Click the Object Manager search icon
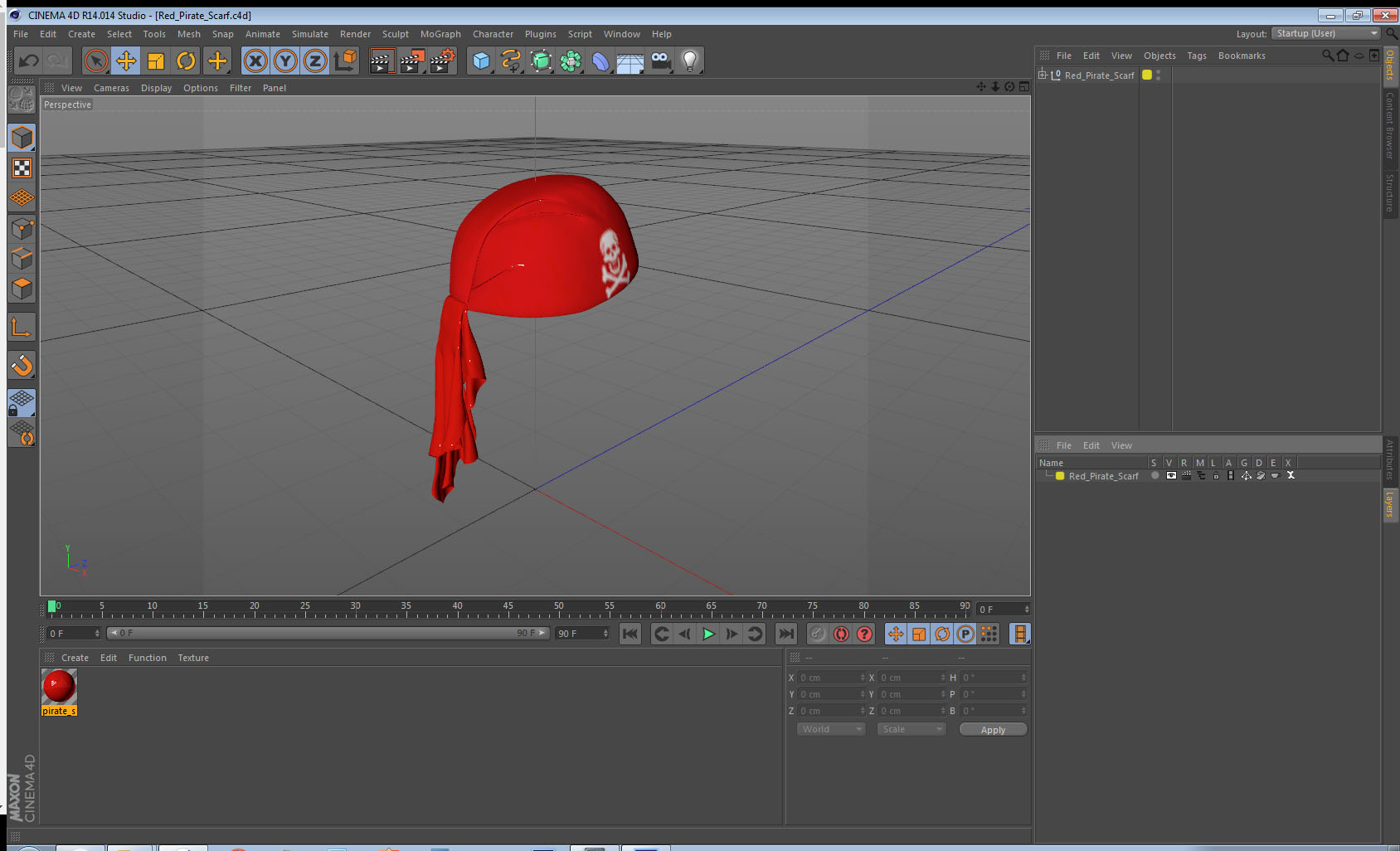 (x=1327, y=56)
